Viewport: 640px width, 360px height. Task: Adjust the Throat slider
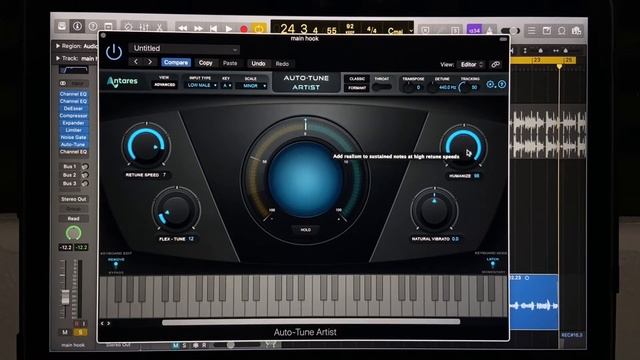(x=382, y=87)
